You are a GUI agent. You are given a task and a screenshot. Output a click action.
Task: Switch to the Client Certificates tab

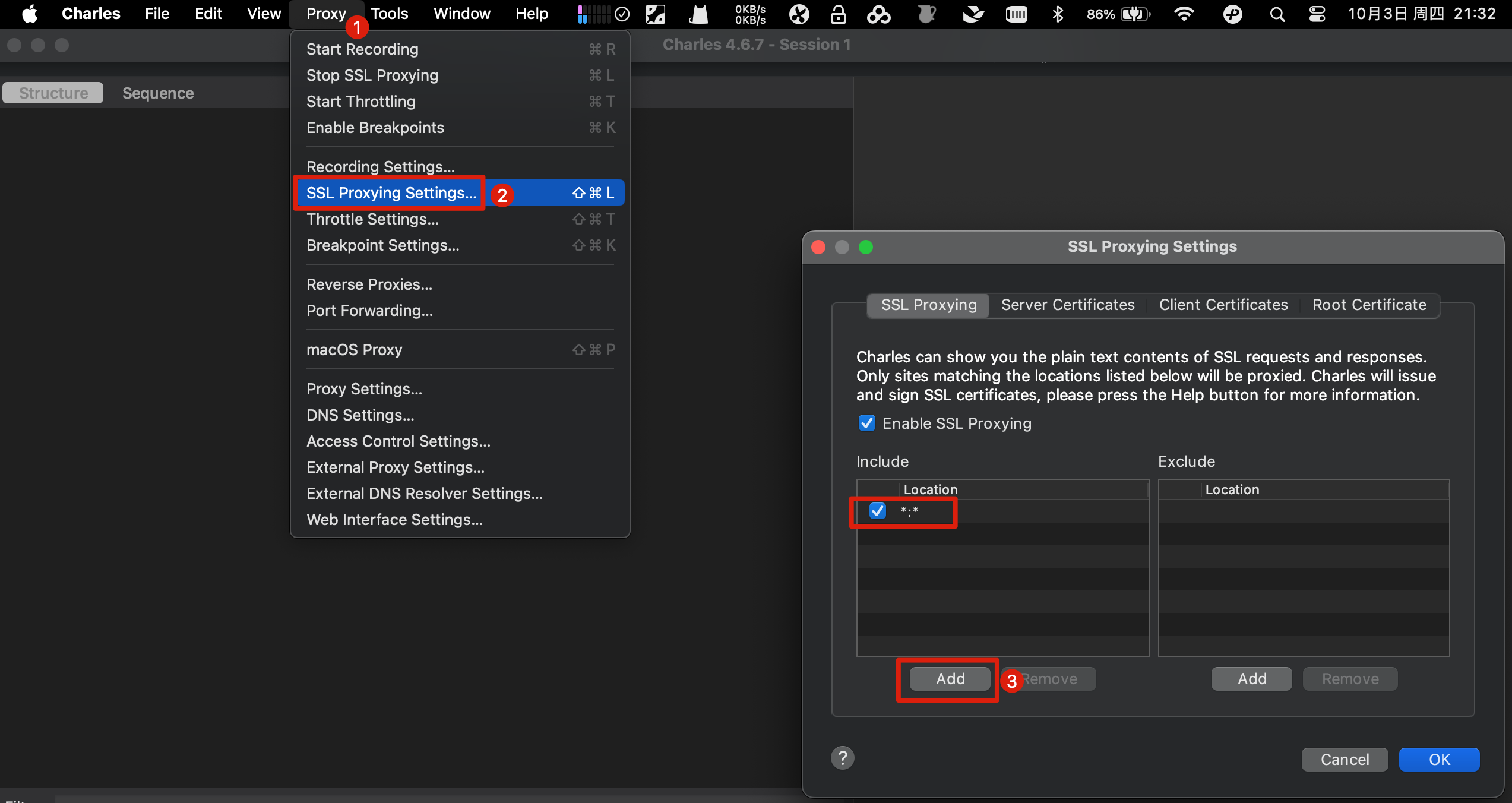1223,305
